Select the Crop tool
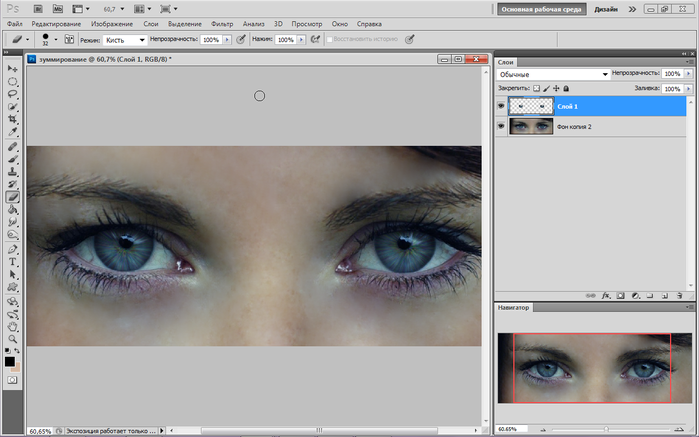Image resolution: width=699 pixels, height=437 pixels. (13, 119)
